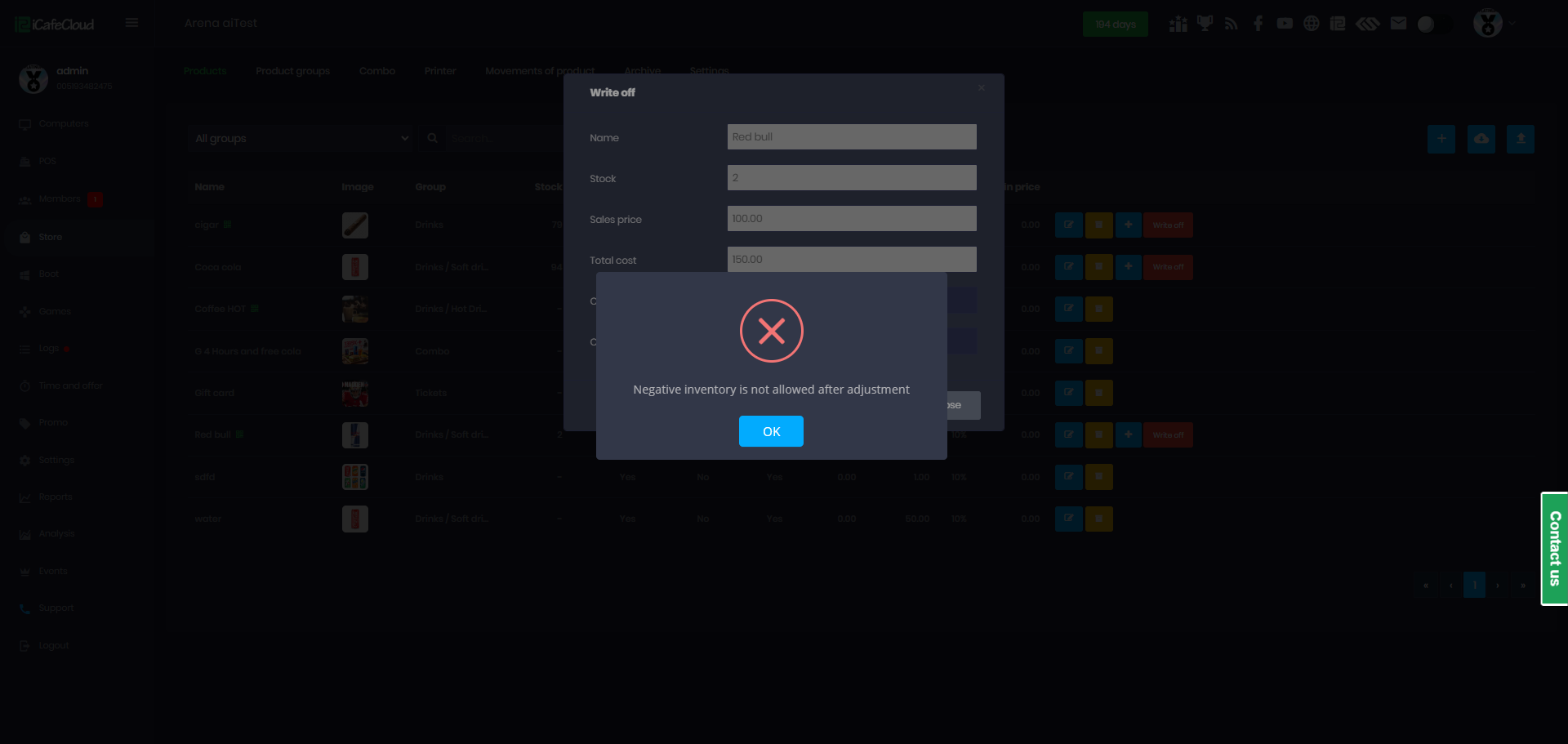1568x744 pixels.
Task: Open the YouTube icon in header
Action: (1285, 24)
